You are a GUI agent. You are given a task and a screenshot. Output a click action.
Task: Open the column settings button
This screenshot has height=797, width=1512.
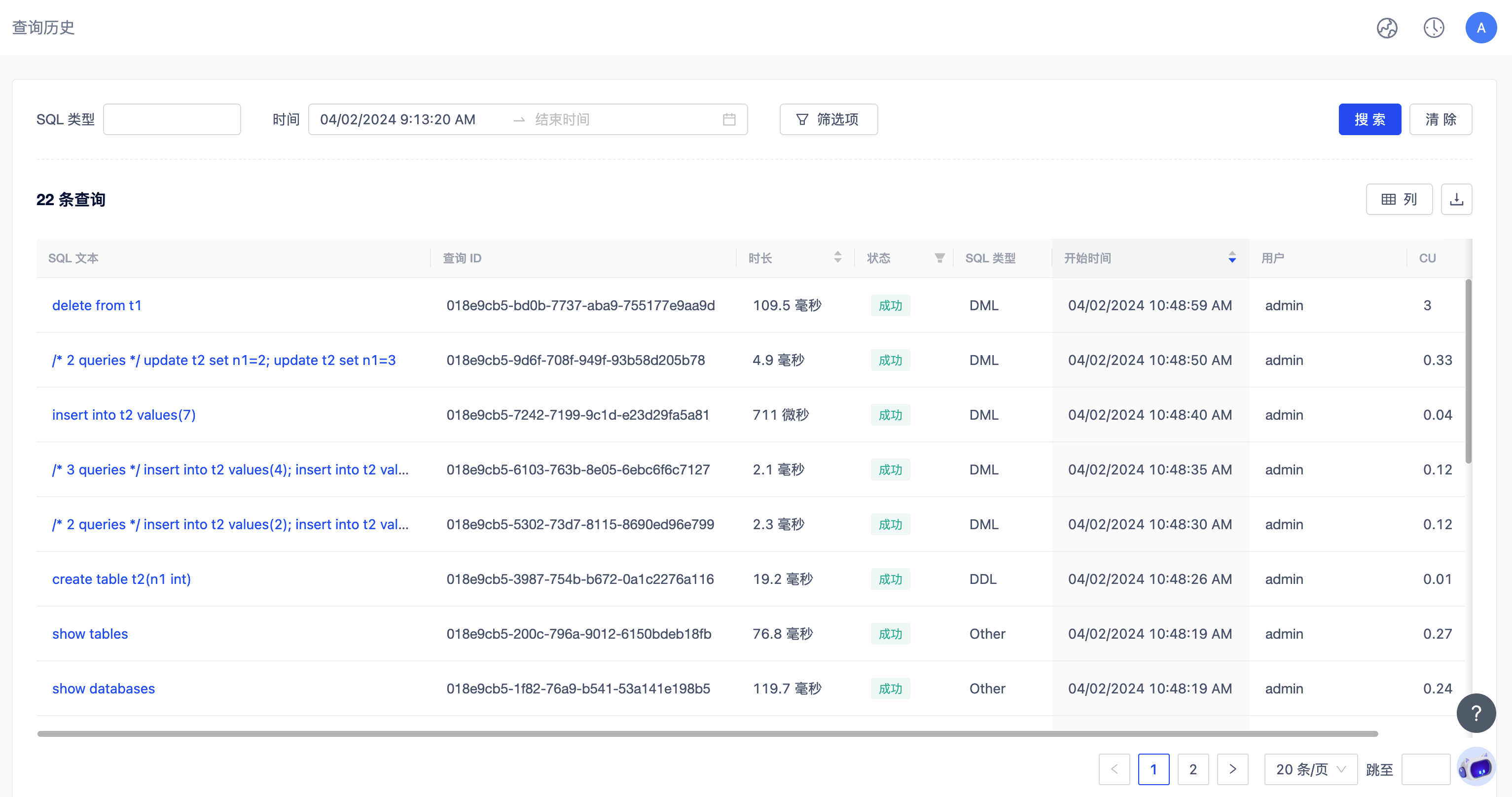[x=1399, y=200]
